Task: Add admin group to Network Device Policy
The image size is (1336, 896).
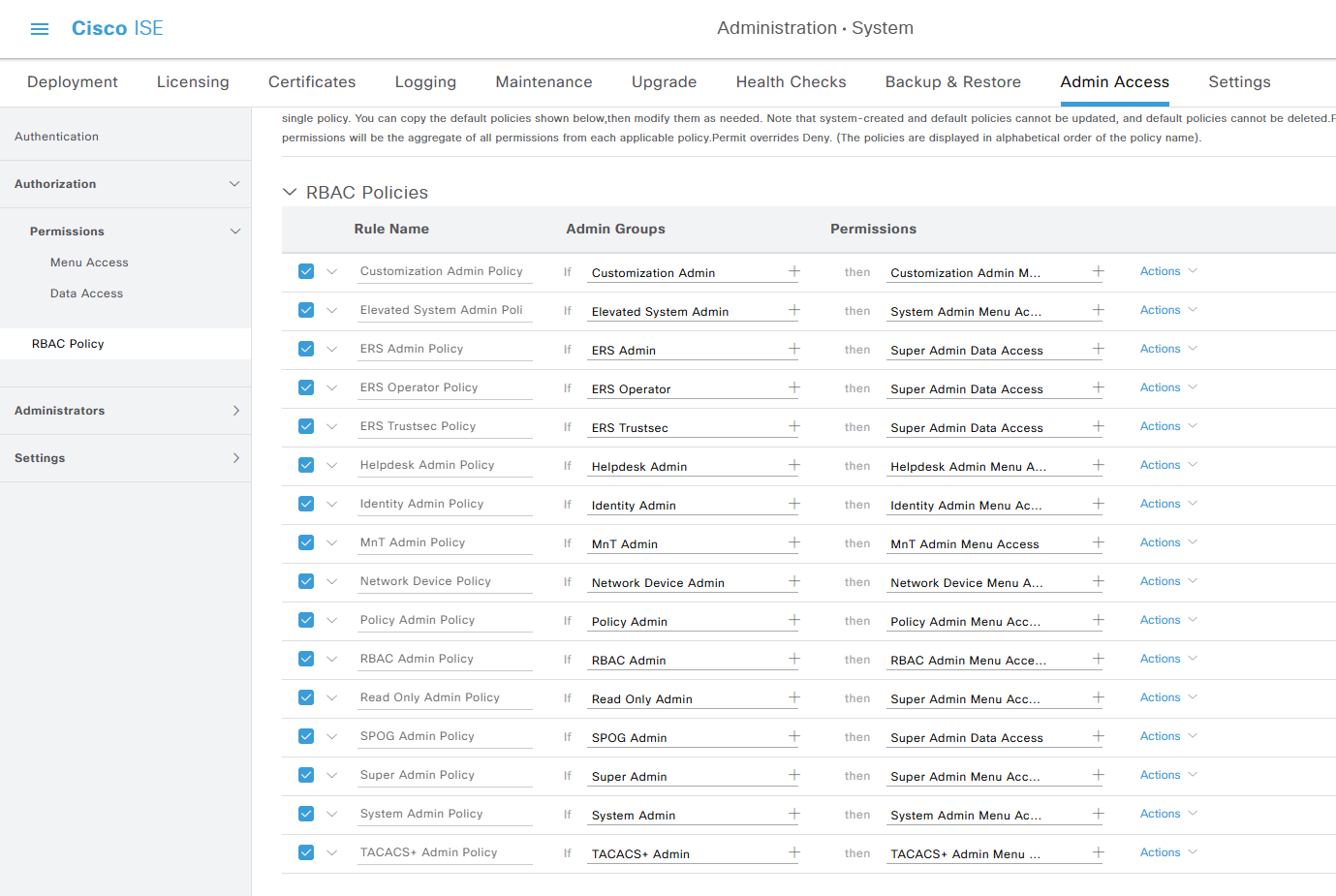Action: tap(794, 581)
